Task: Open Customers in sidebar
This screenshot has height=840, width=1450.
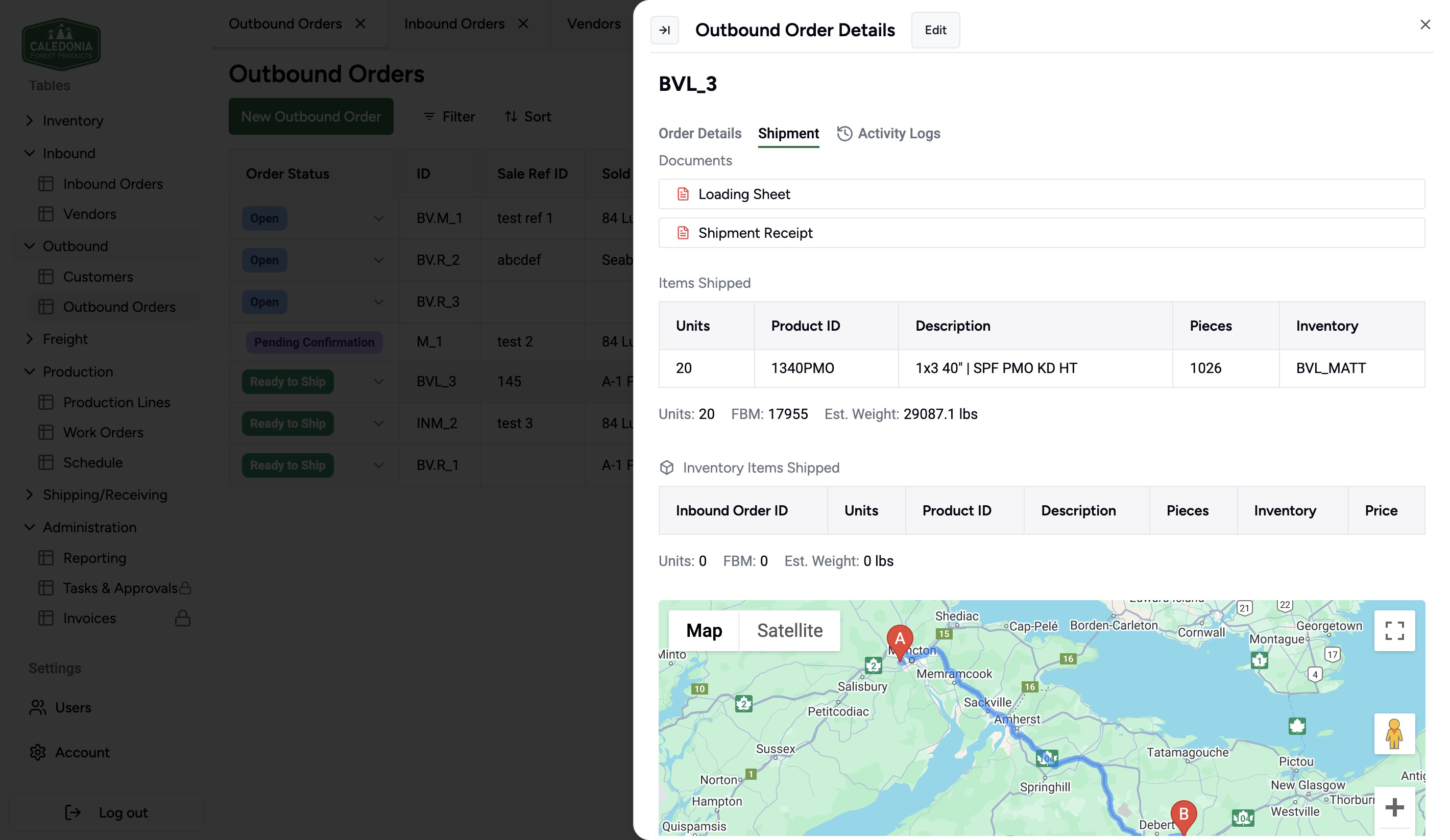Action: point(98,277)
